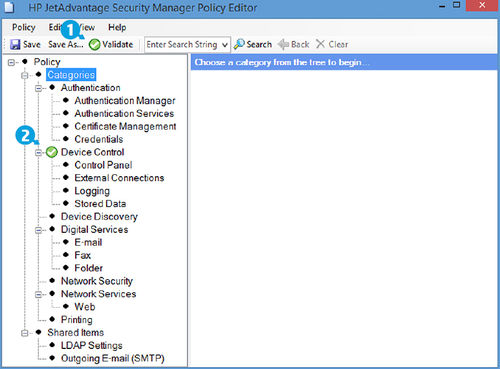The width and height of the screenshot is (500, 369).
Task: Collapse the Shared Items node
Action: 25,333
